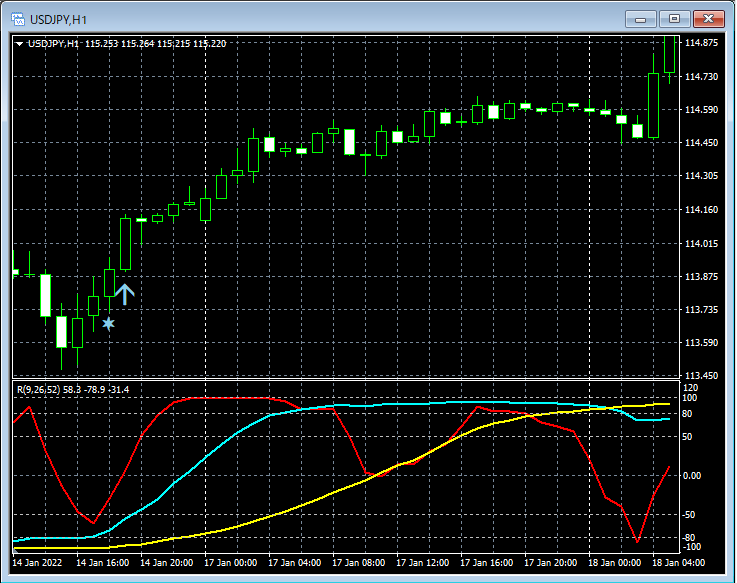Close the USDJPY,H1 chart window

click(710, 19)
